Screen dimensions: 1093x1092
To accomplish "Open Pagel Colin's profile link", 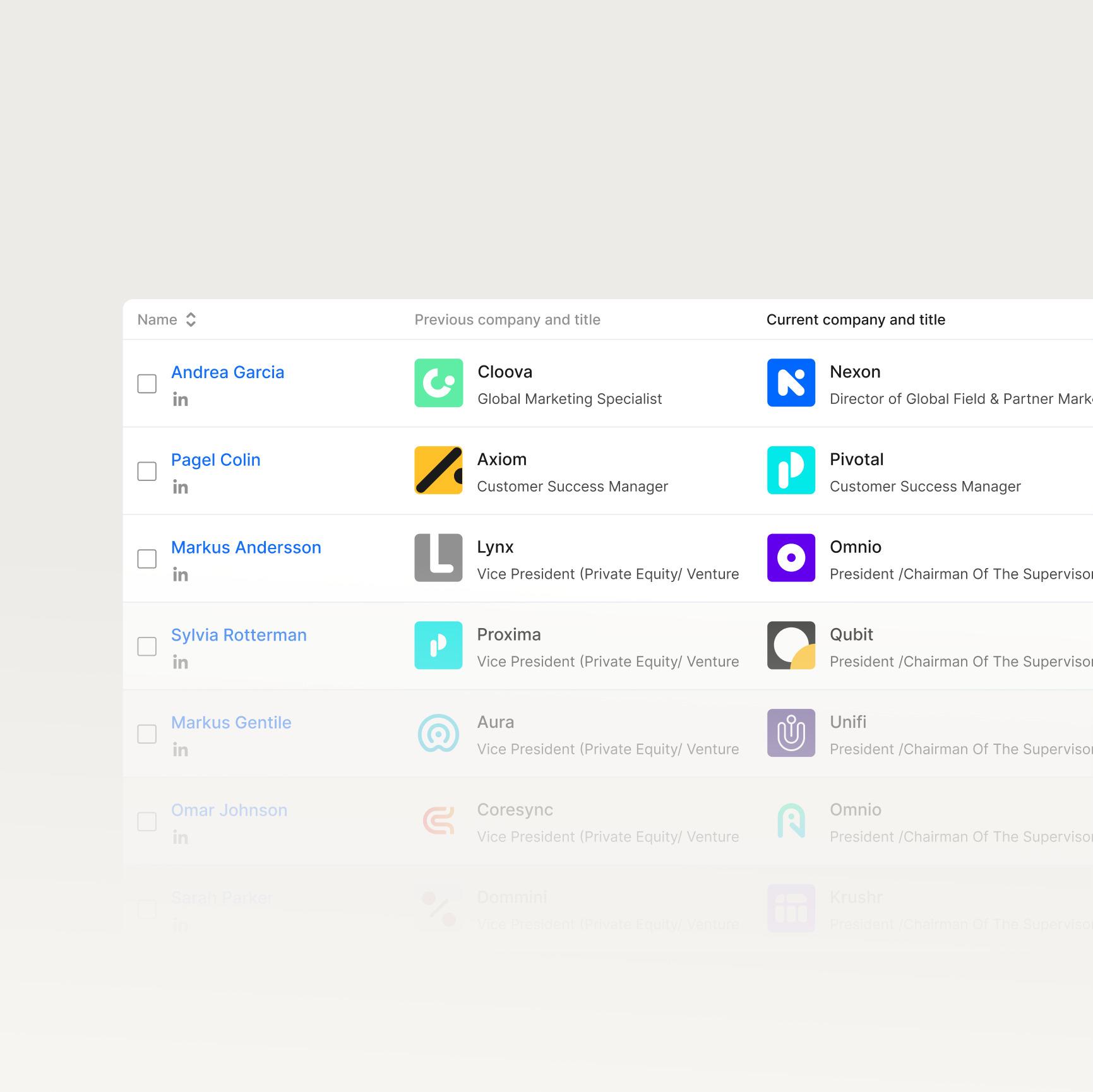I will (x=215, y=460).
